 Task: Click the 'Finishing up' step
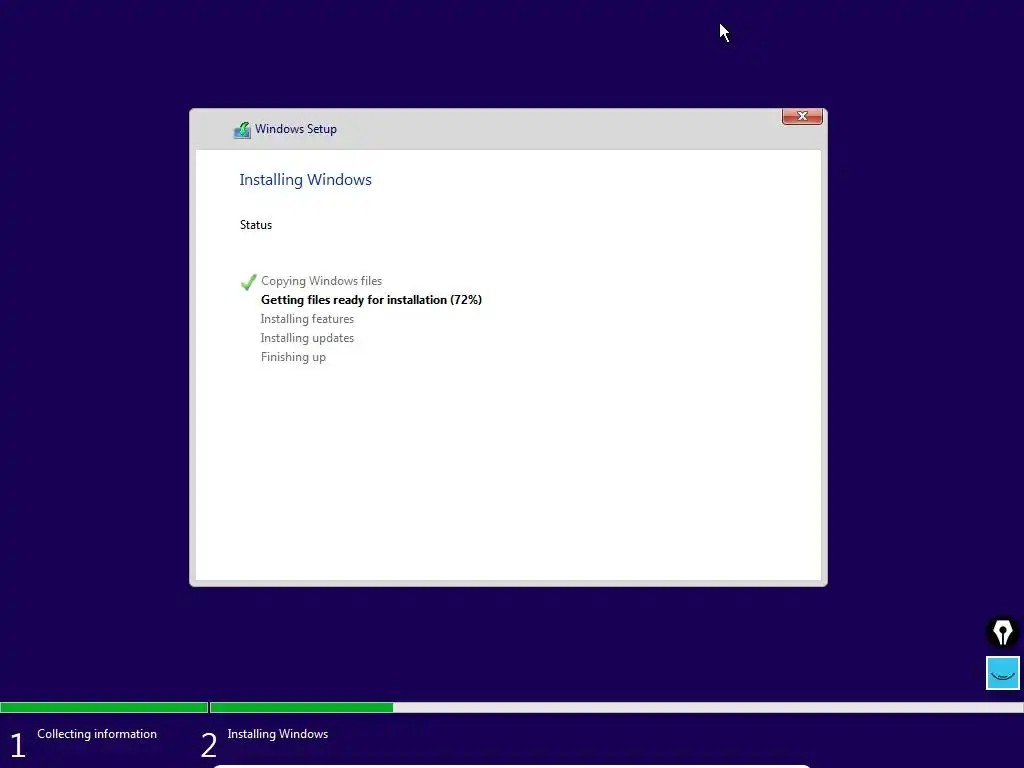293,357
